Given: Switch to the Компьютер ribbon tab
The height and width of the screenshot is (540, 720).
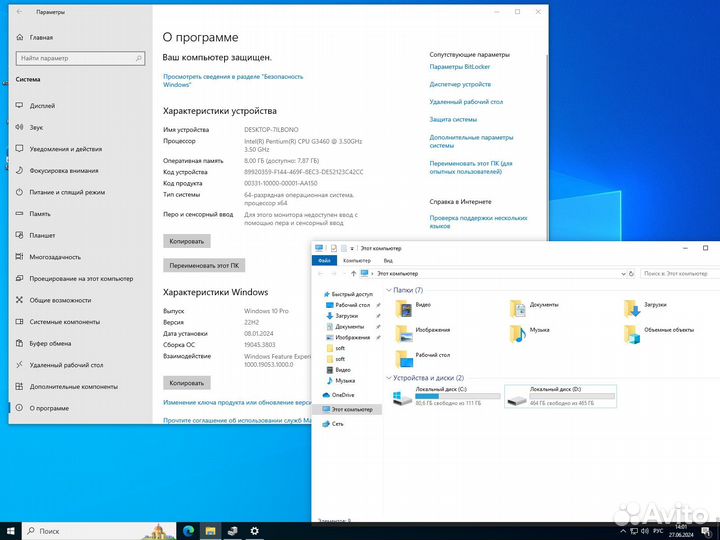Looking at the screenshot, I should 357,260.
